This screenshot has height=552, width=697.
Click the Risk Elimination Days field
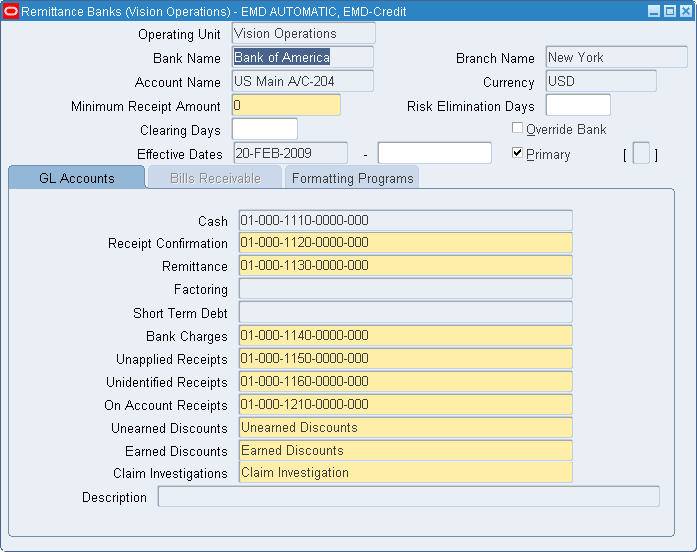tap(578, 105)
